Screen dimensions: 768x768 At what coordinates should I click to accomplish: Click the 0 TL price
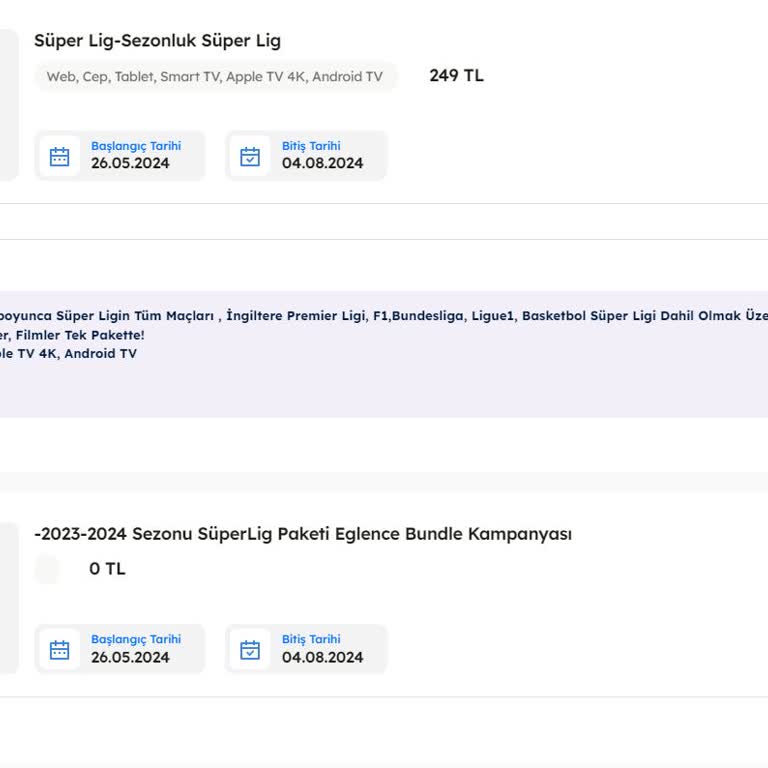click(107, 569)
